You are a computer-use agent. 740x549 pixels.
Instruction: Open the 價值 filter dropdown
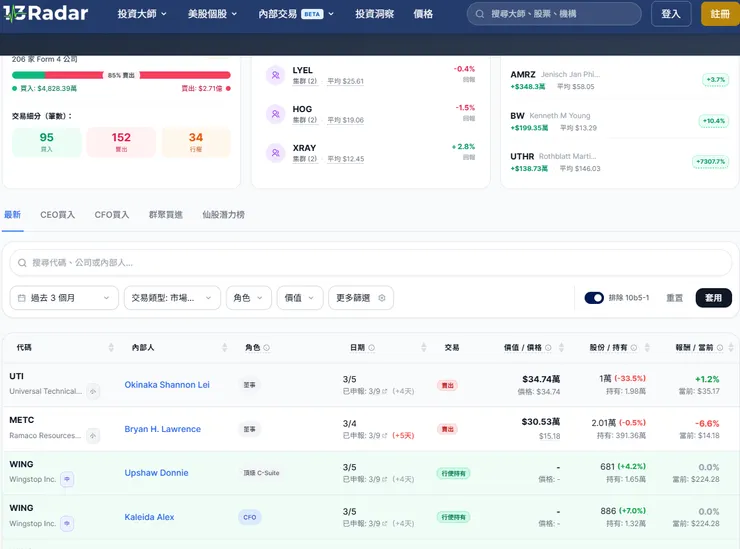300,298
